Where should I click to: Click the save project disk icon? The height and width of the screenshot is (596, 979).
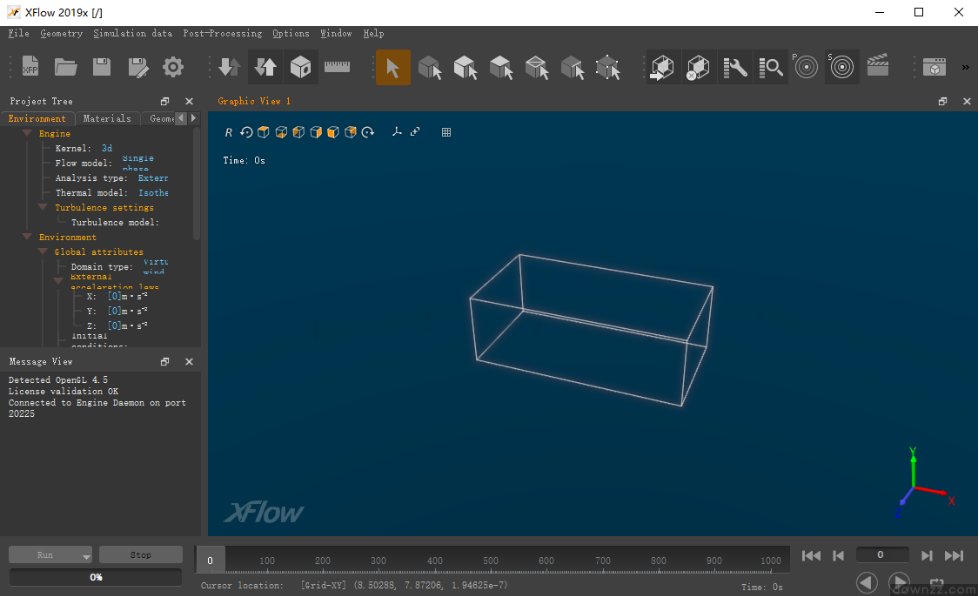pos(102,67)
